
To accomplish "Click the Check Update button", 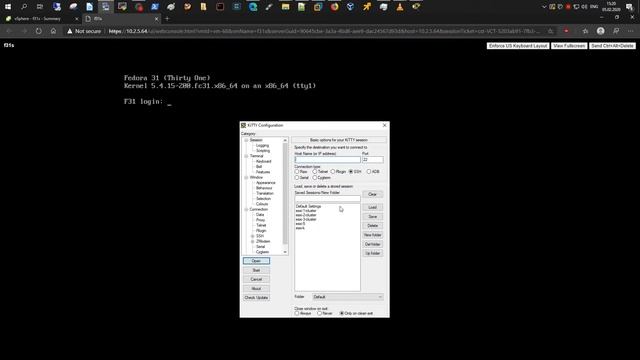I will 256,298.
